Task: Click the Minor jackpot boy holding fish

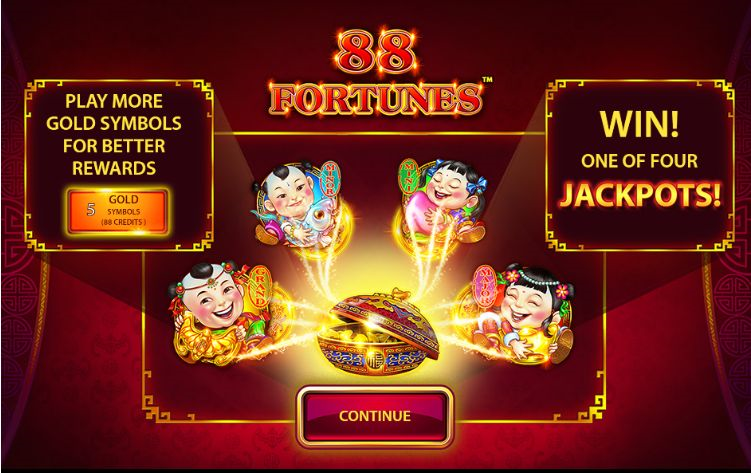Action: pyautogui.click(x=295, y=205)
